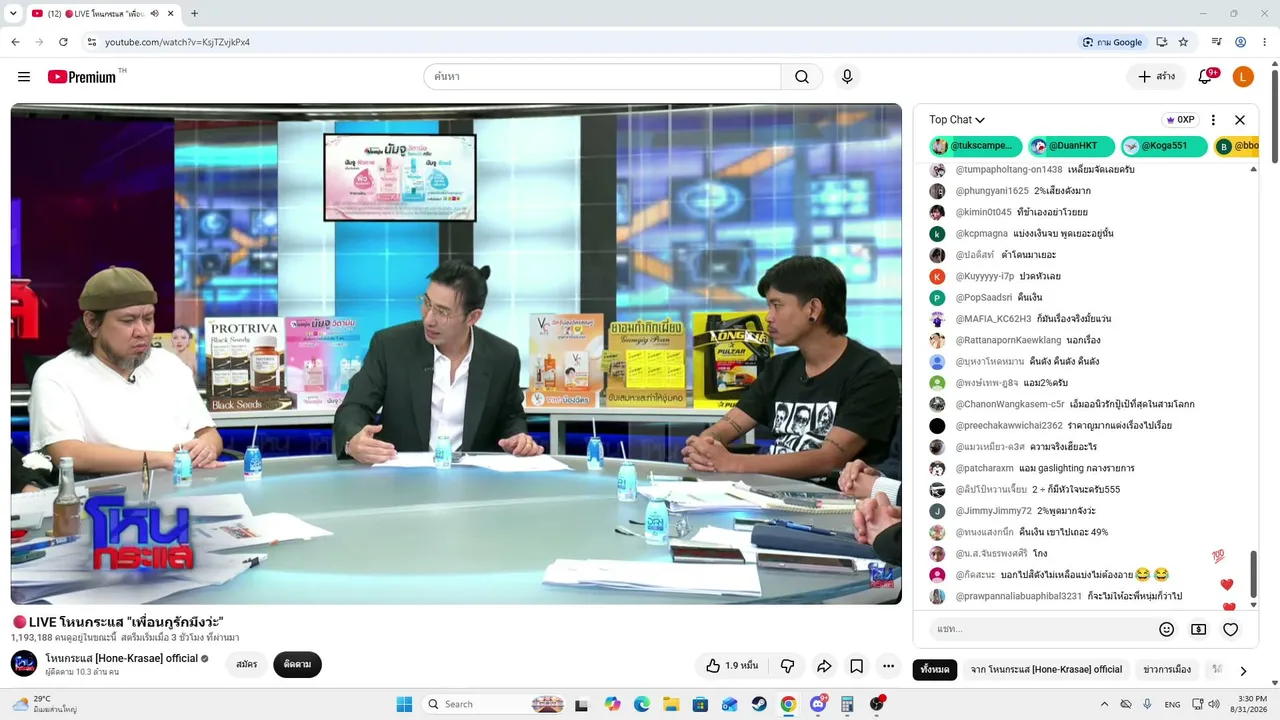Select the ทั้งหมด filter chip

point(935,670)
